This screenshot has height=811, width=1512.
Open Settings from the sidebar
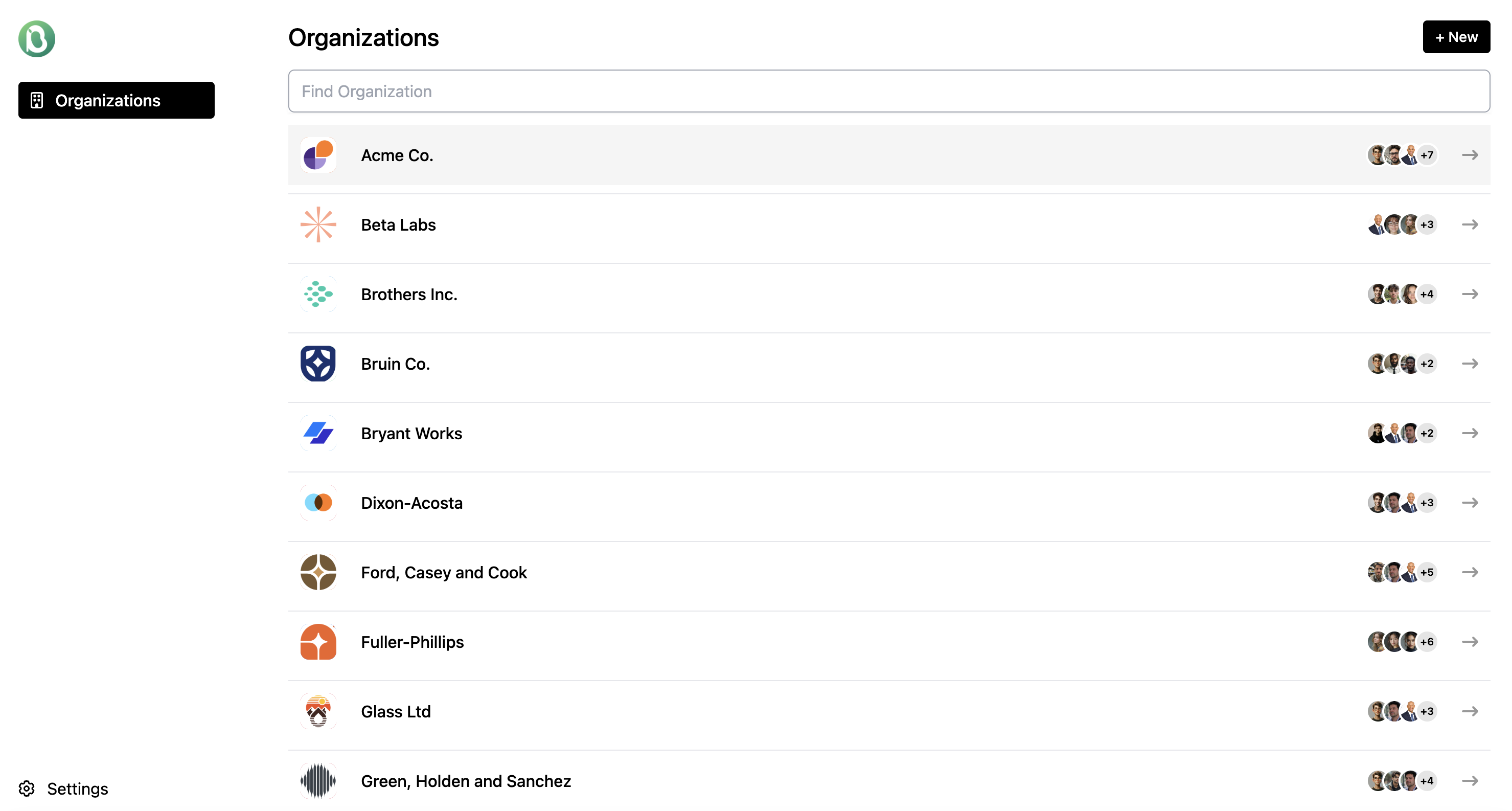[63, 788]
